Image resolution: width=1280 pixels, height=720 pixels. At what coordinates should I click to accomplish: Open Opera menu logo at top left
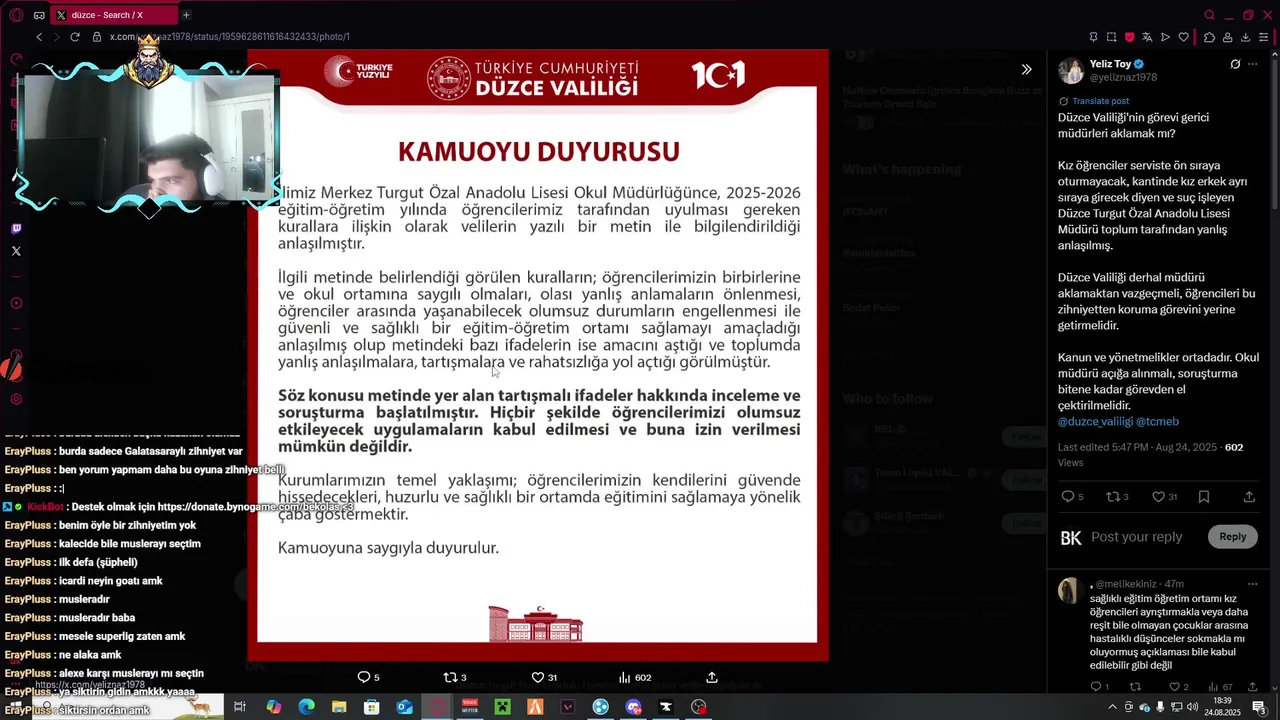[x=15, y=15]
